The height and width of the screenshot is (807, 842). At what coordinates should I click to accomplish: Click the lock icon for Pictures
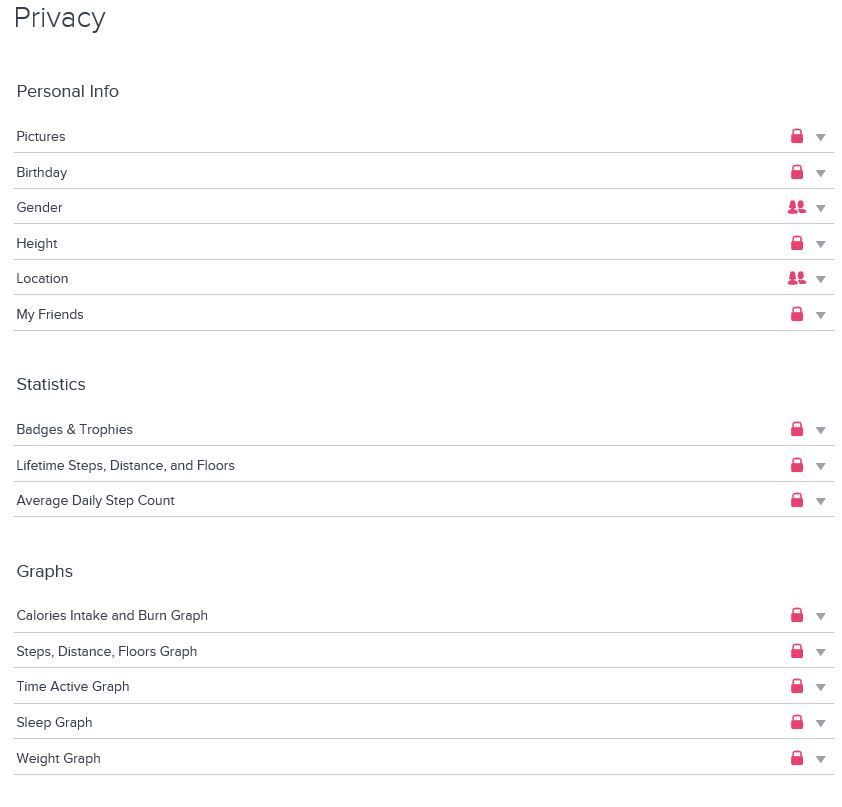click(x=797, y=136)
